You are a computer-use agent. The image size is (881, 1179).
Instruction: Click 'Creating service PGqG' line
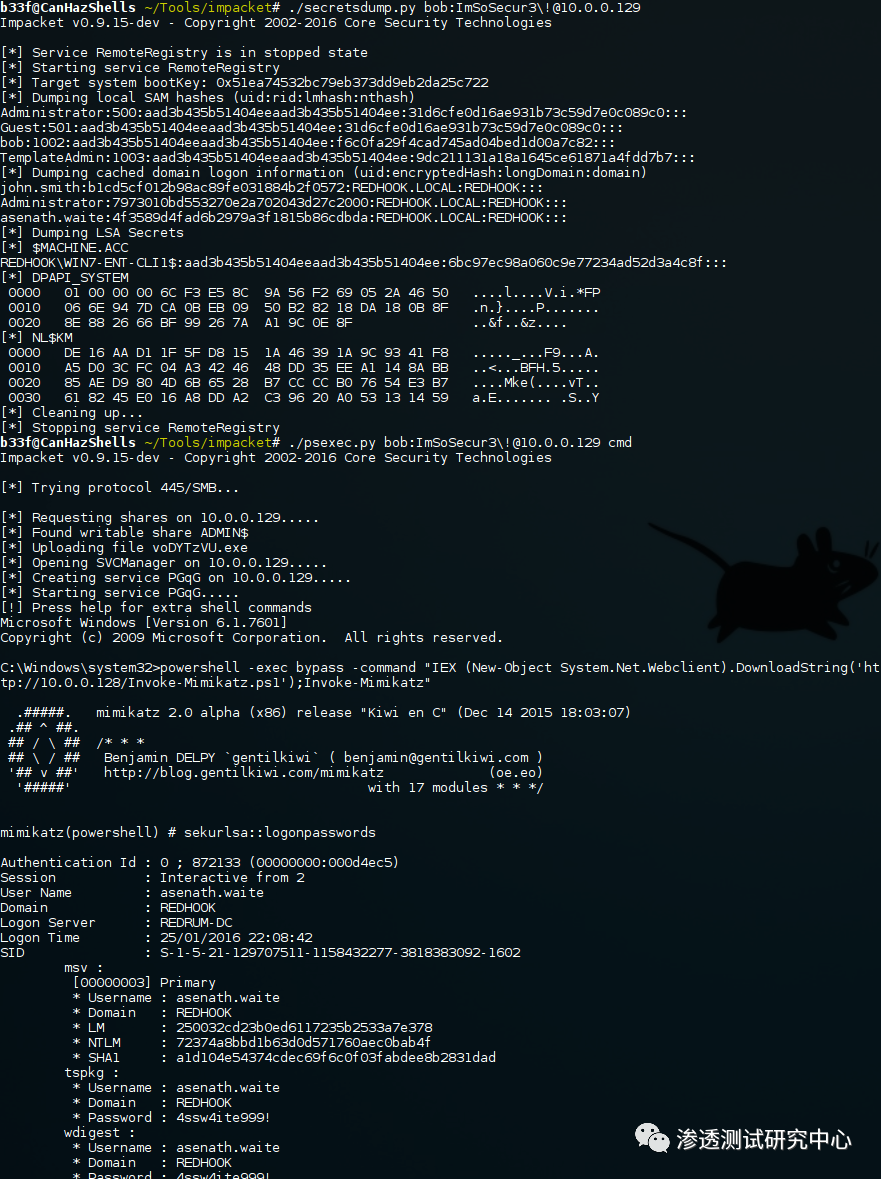click(x=175, y=578)
